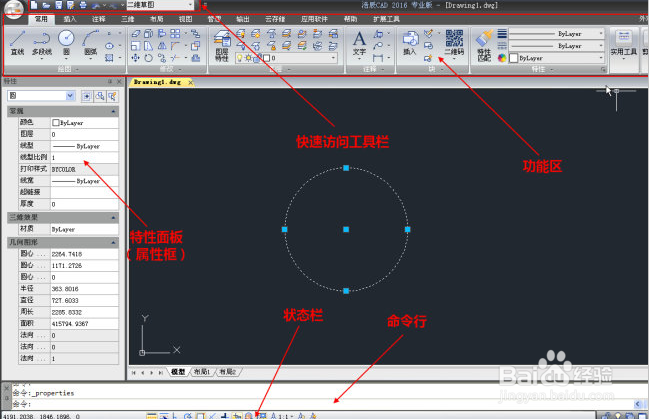Open the 二维草图 workspace dropdown
Viewport: 650px width, 419px height.
pyautogui.click(x=160, y=5)
